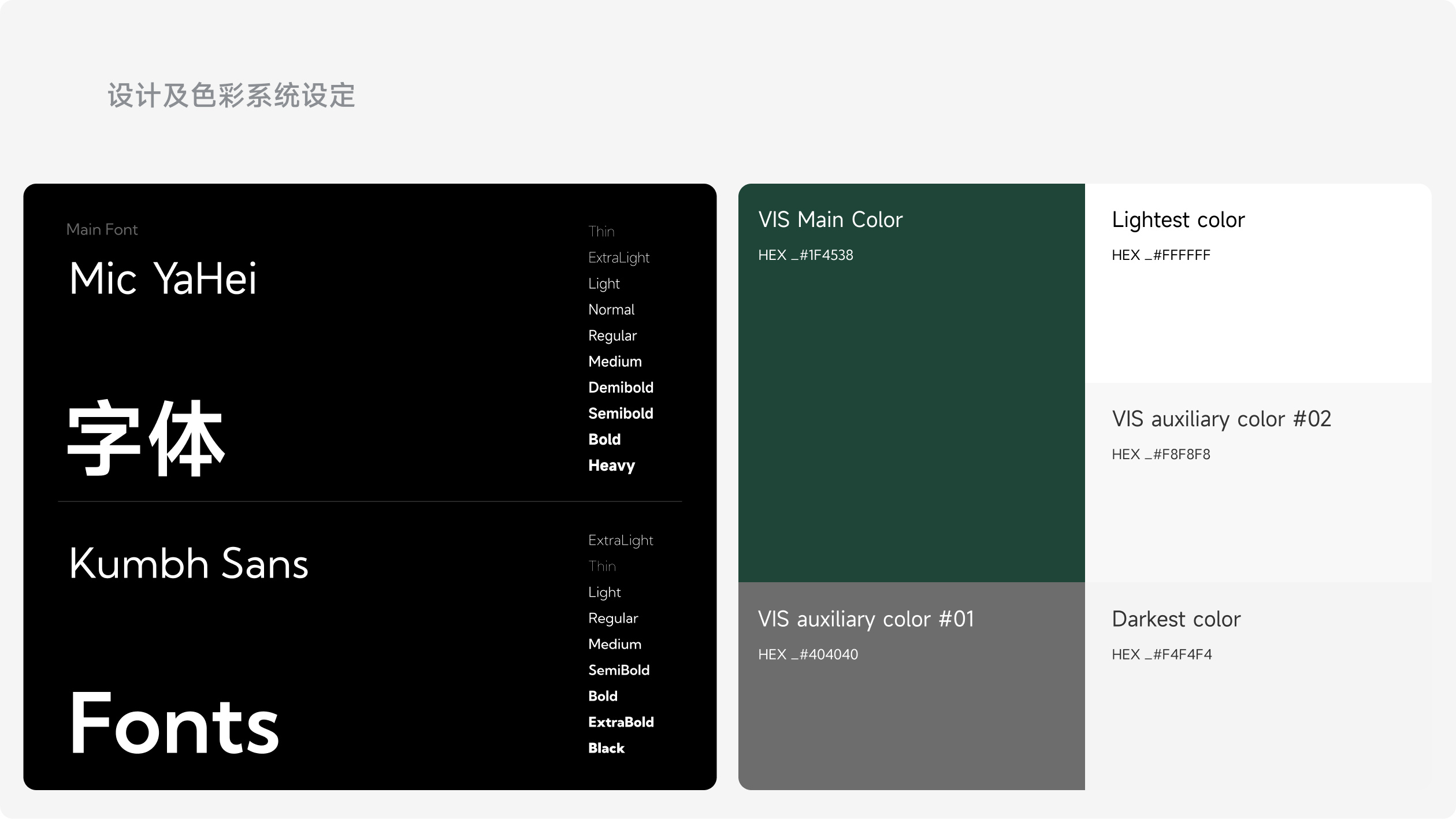This screenshot has height=819, width=1456.
Task: Select the Mic YaHei font name
Action: click(x=162, y=279)
